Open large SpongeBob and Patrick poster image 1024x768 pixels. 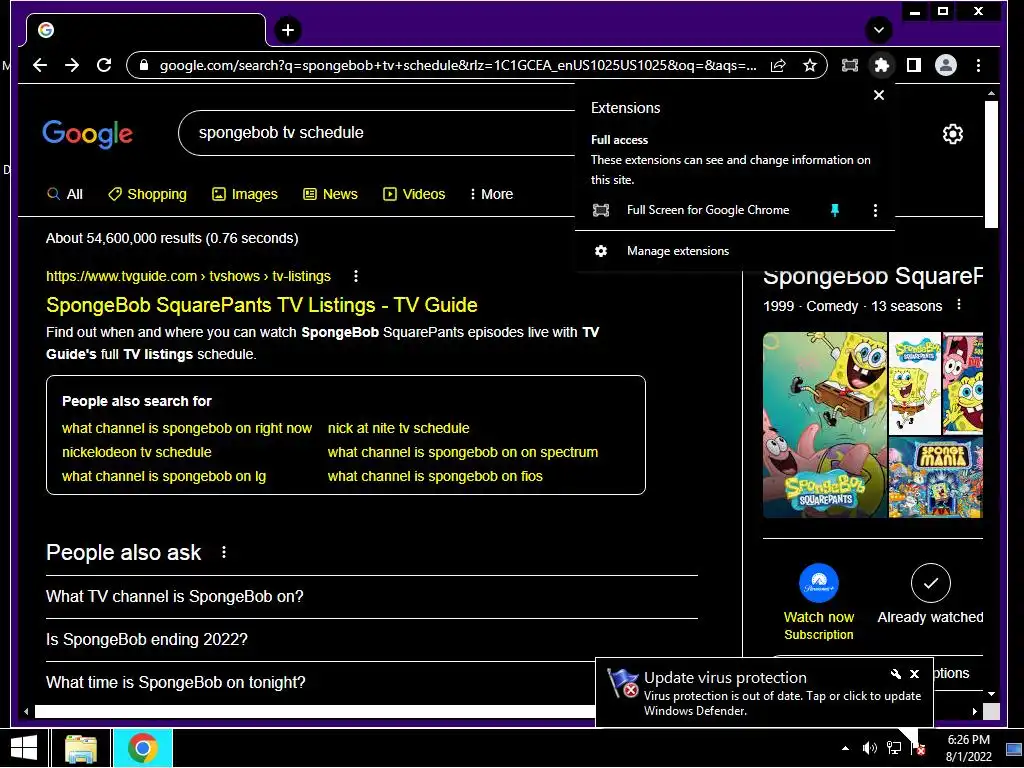(825, 425)
